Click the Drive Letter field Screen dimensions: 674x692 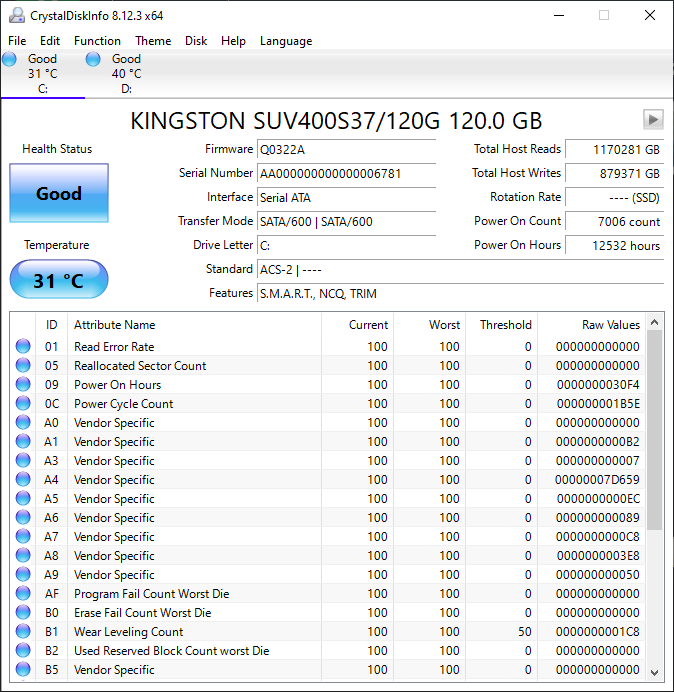[x=346, y=245]
